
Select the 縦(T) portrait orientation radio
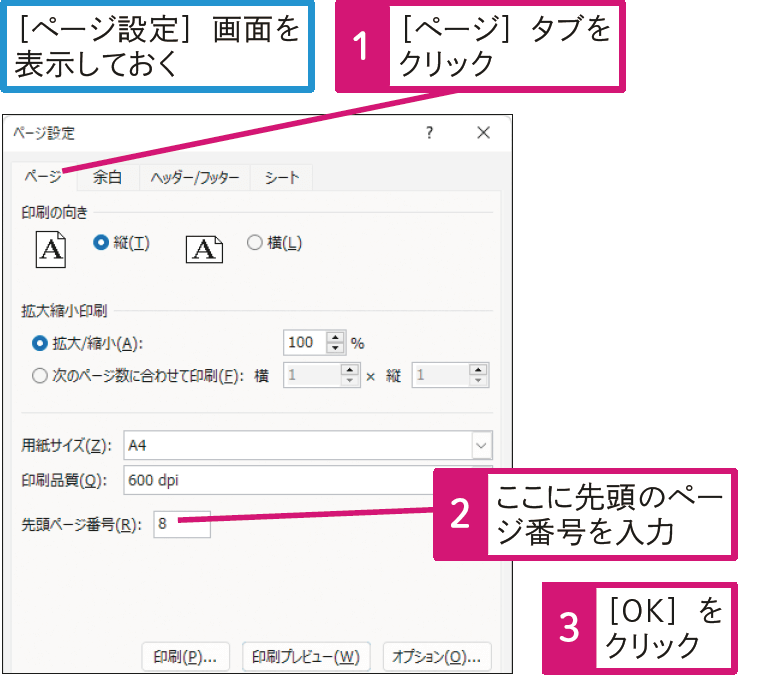click(101, 243)
